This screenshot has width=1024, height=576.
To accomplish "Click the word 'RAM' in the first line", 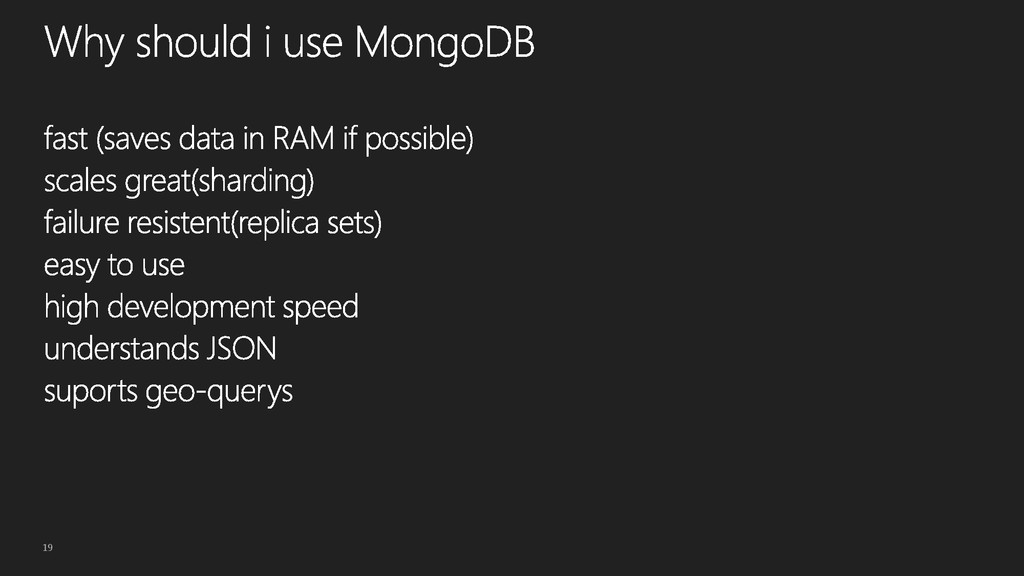I will pyautogui.click(x=303, y=138).
